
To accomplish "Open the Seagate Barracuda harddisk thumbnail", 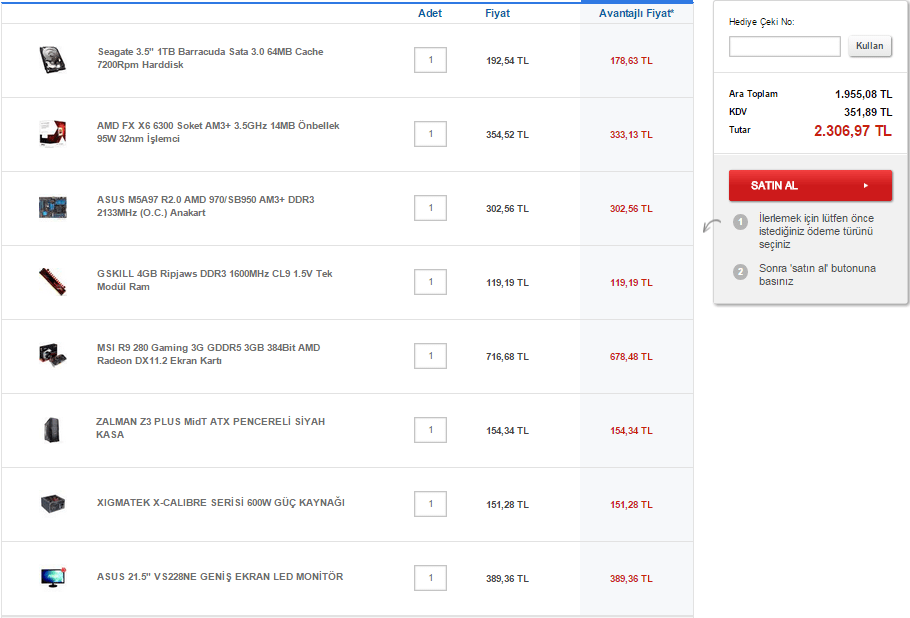I will point(52,60).
